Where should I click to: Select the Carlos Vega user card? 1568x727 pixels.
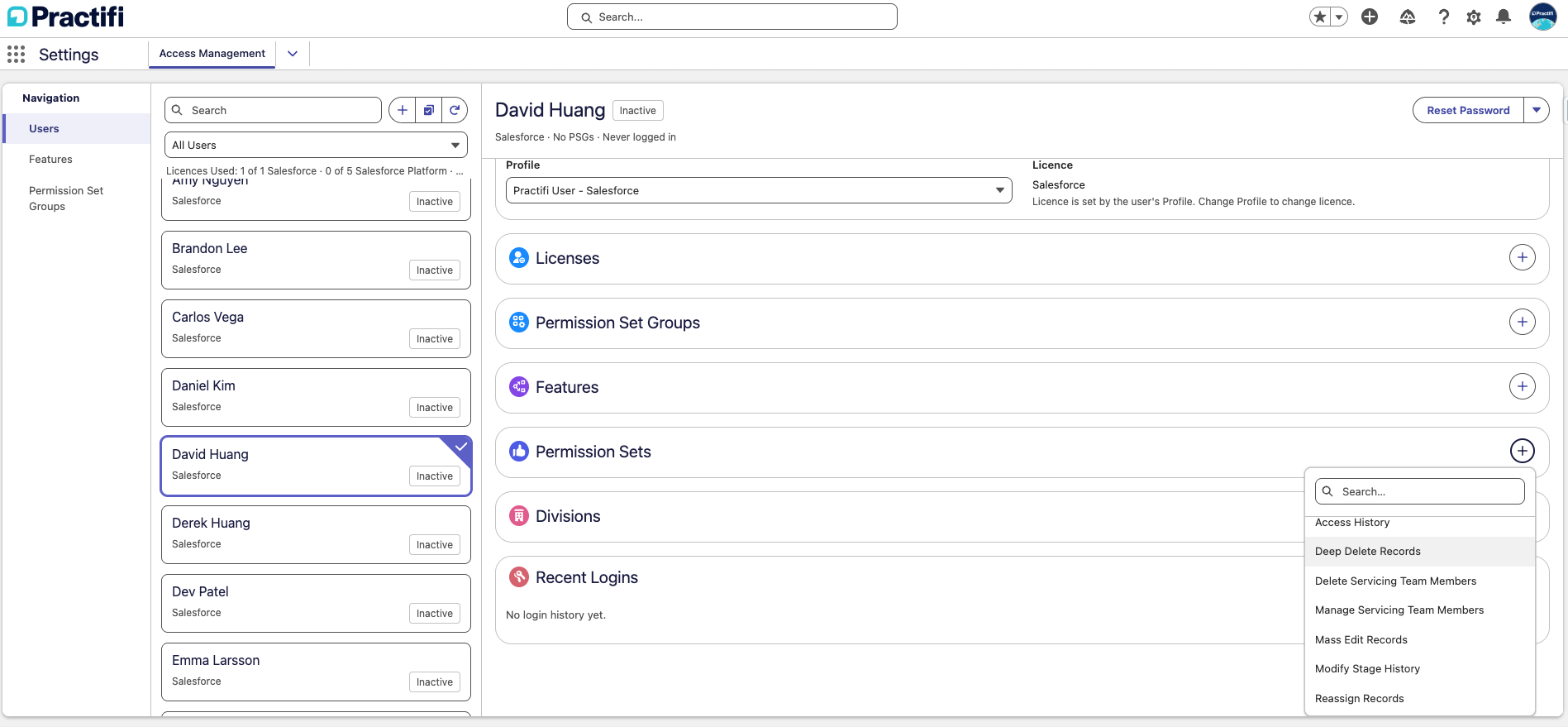click(x=317, y=329)
